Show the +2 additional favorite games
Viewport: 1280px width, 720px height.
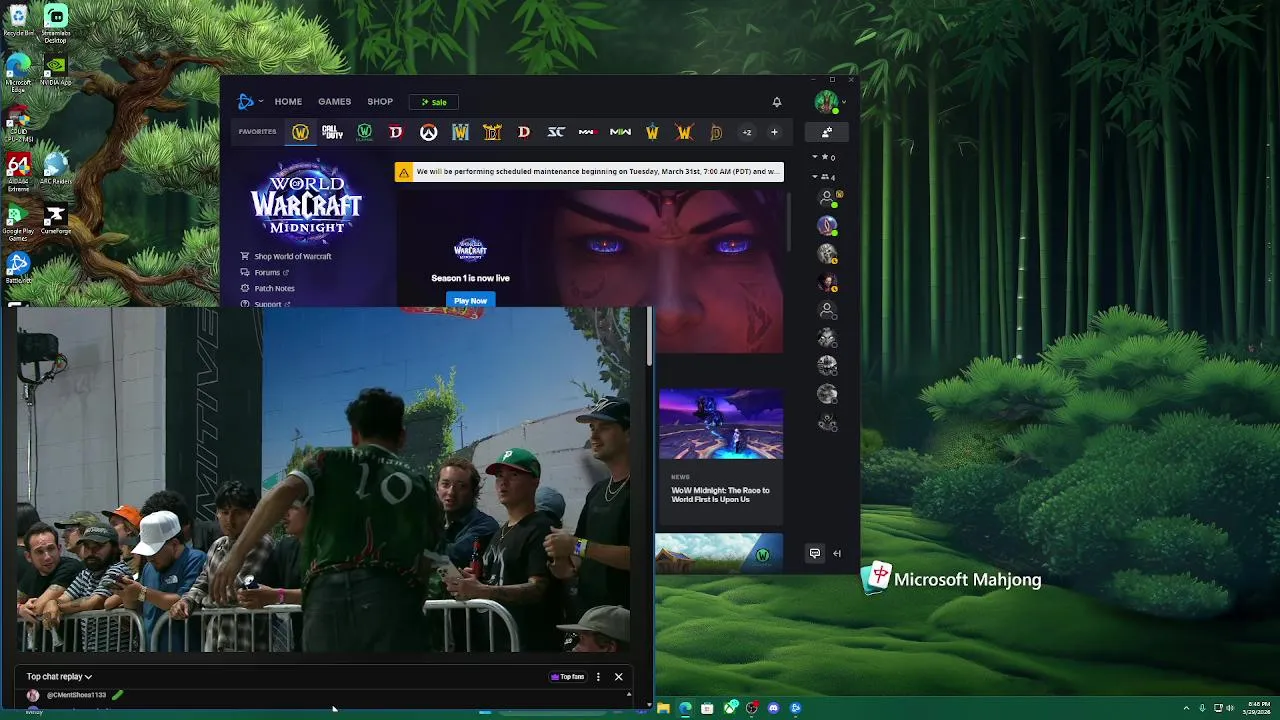pyautogui.click(x=746, y=132)
